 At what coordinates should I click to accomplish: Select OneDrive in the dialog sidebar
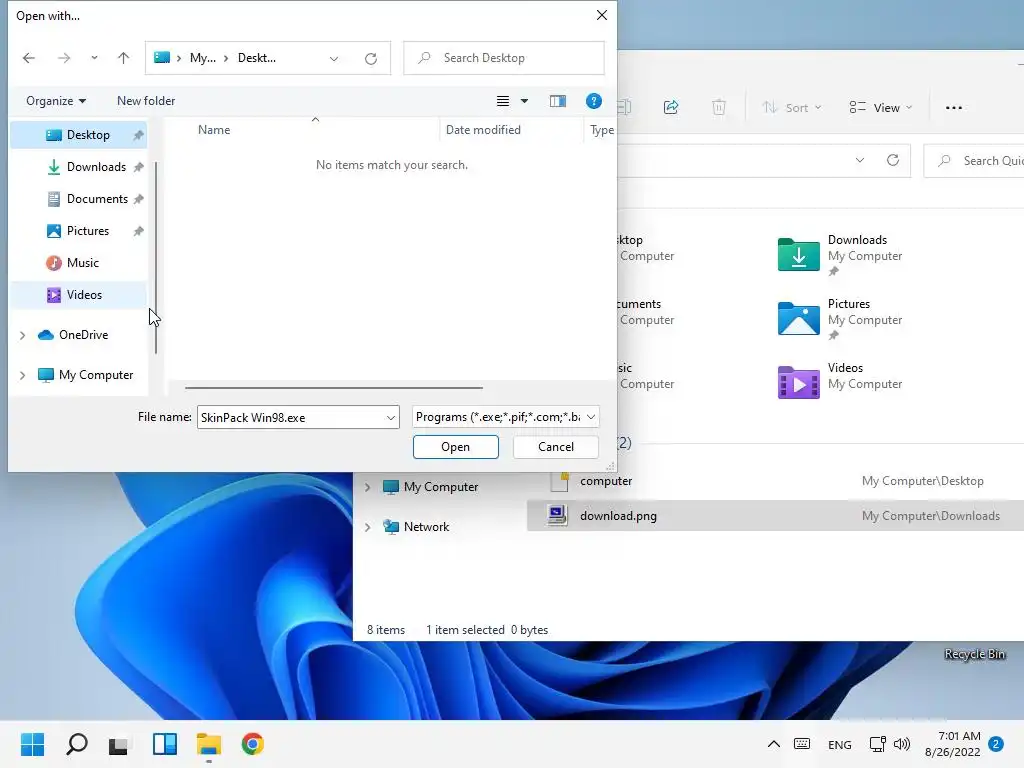83,335
